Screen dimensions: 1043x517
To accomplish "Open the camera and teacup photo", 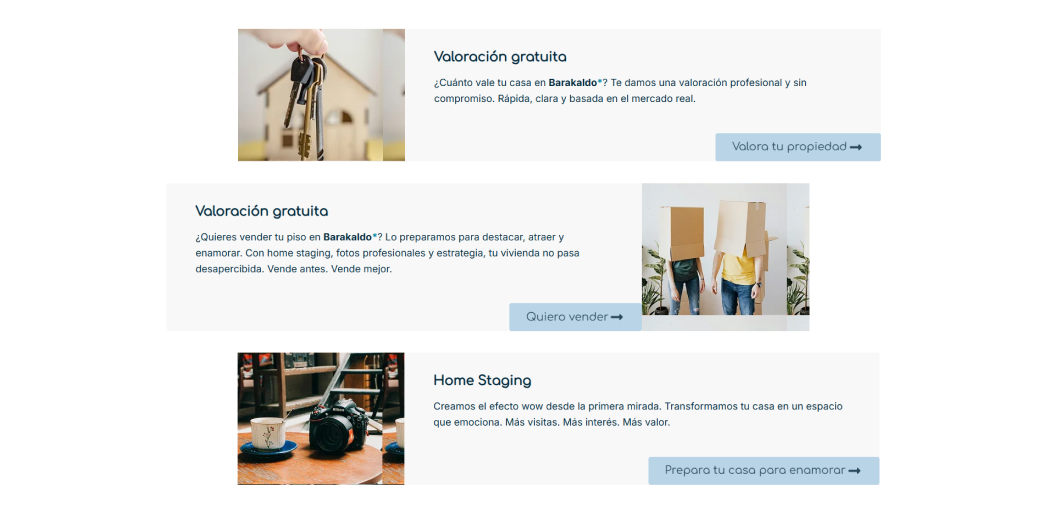I will click(x=310, y=419).
